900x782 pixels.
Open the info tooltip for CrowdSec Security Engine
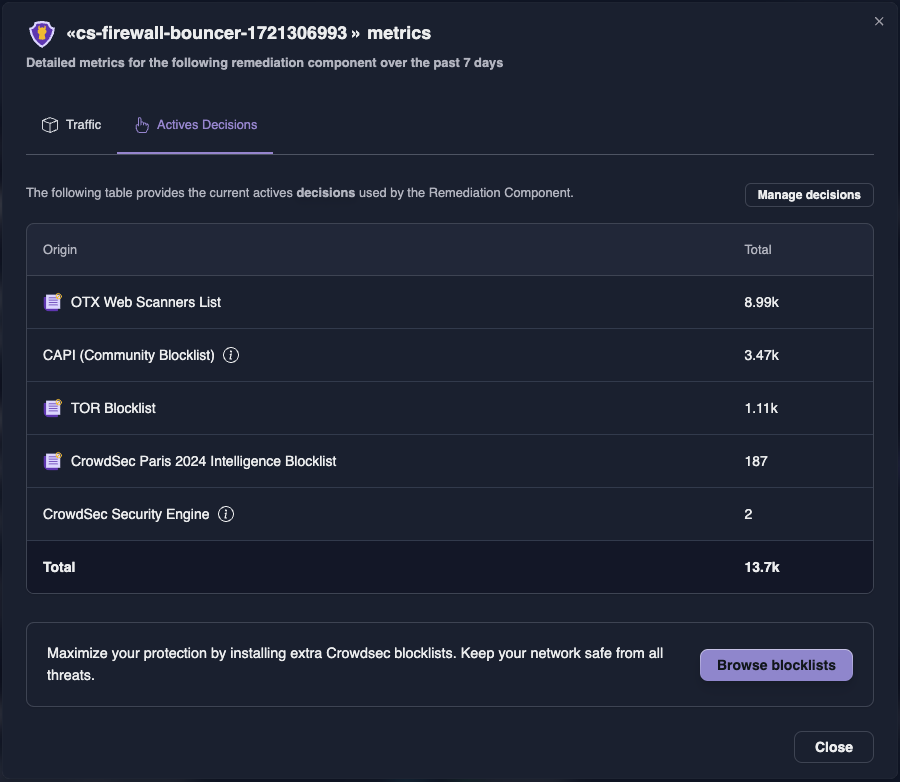tap(226, 514)
